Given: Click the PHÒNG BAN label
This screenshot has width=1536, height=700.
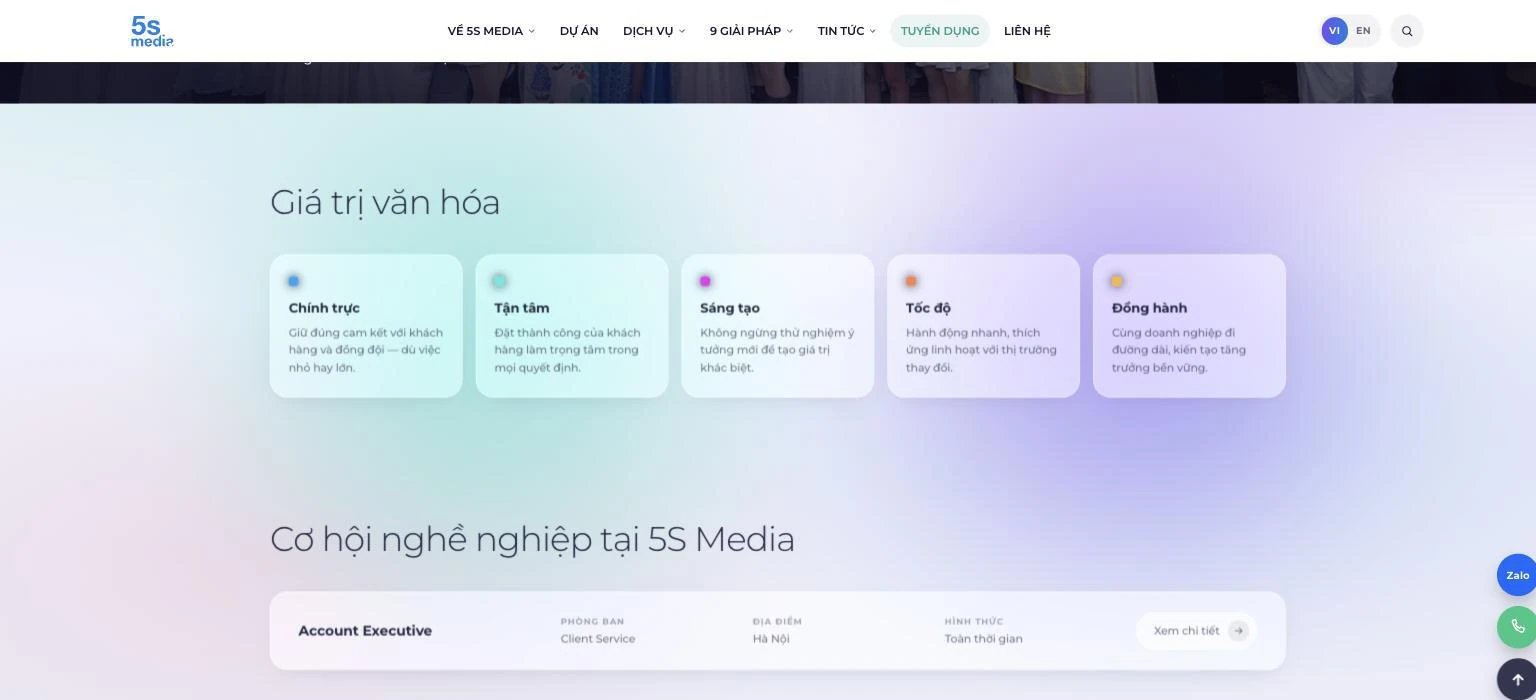Looking at the screenshot, I should point(593,622).
